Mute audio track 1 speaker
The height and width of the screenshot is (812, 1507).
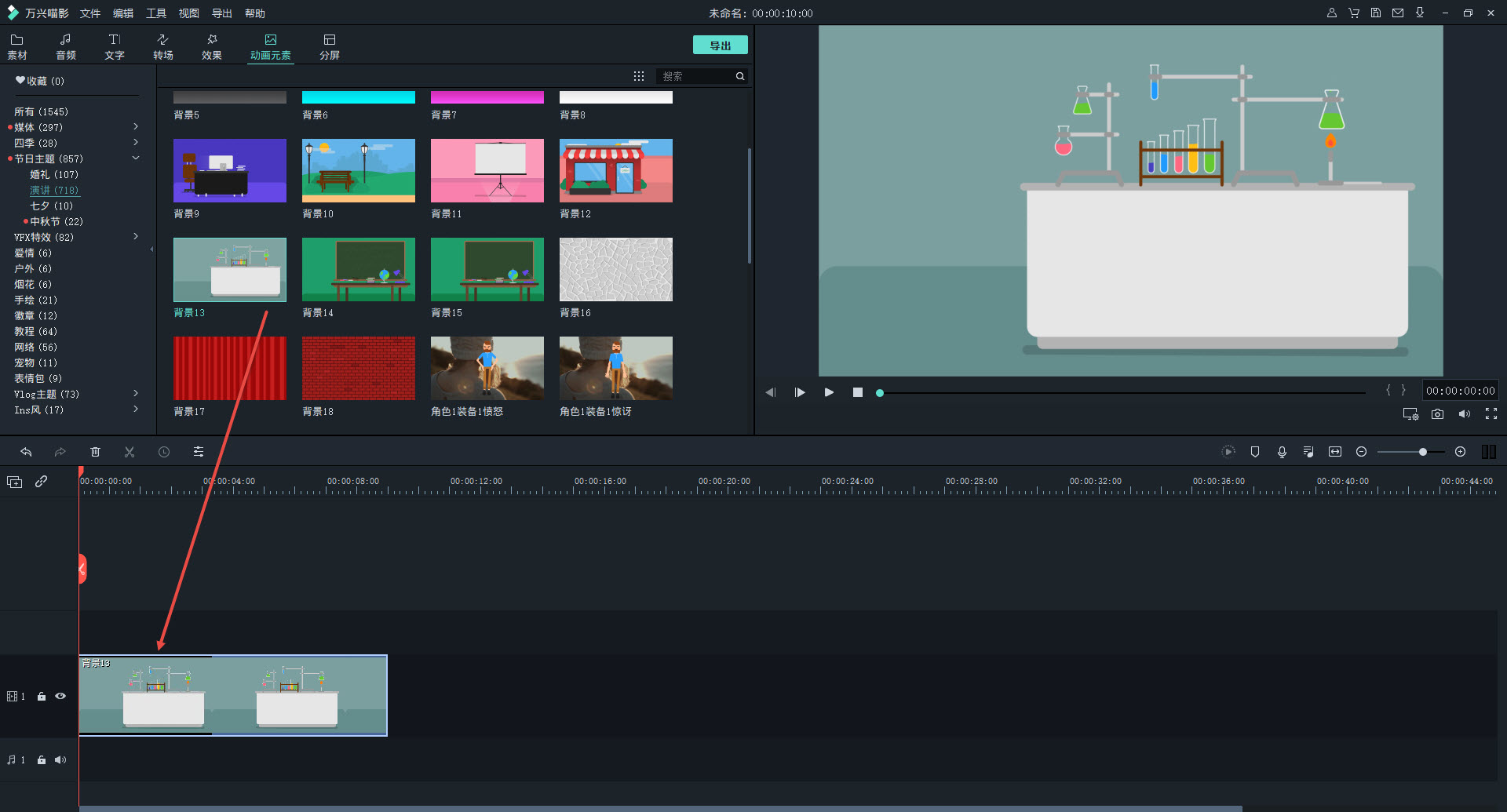pyautogui.click(x=60, y=759)
